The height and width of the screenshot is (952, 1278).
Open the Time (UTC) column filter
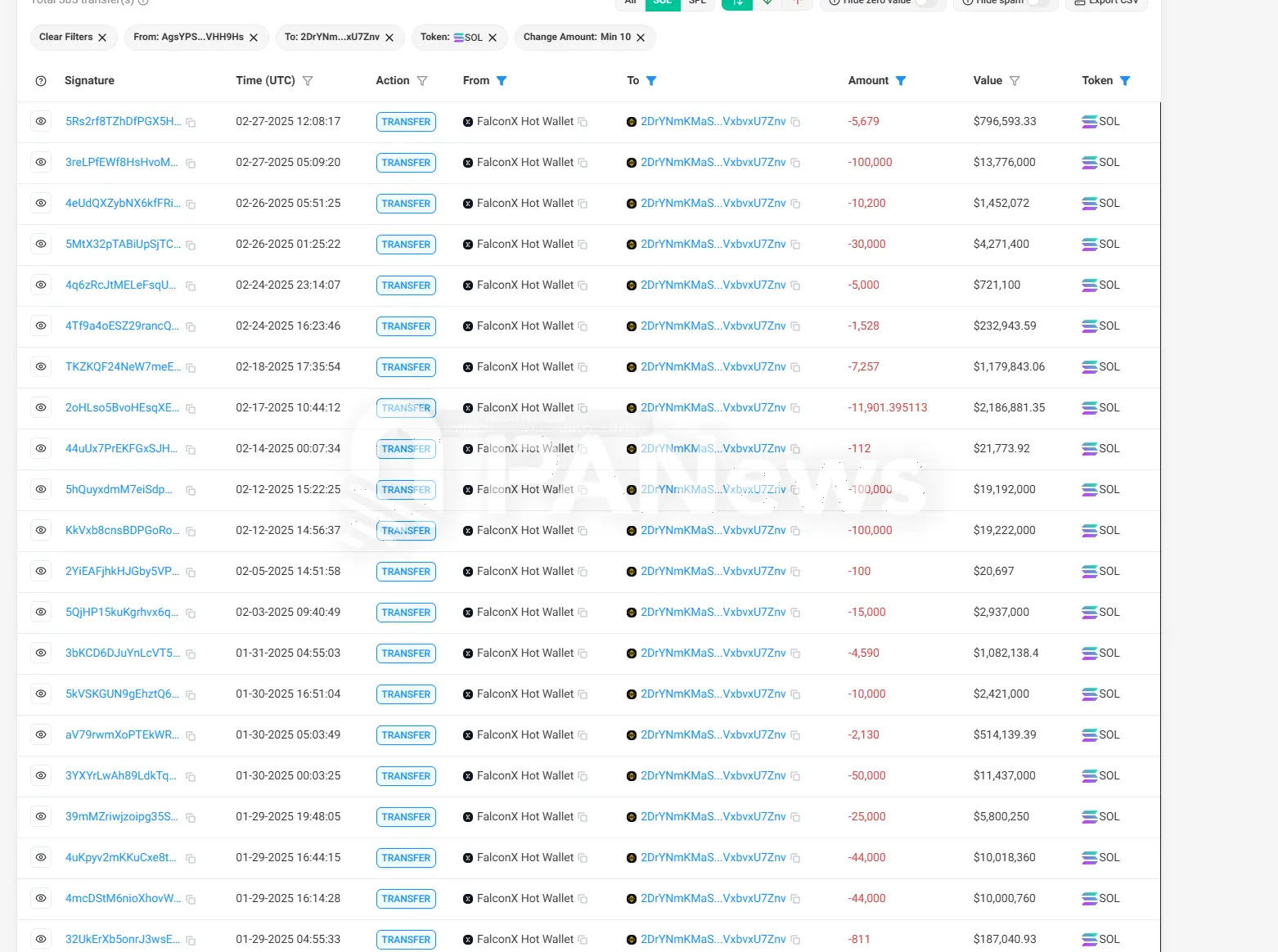(x=308, y=81)
